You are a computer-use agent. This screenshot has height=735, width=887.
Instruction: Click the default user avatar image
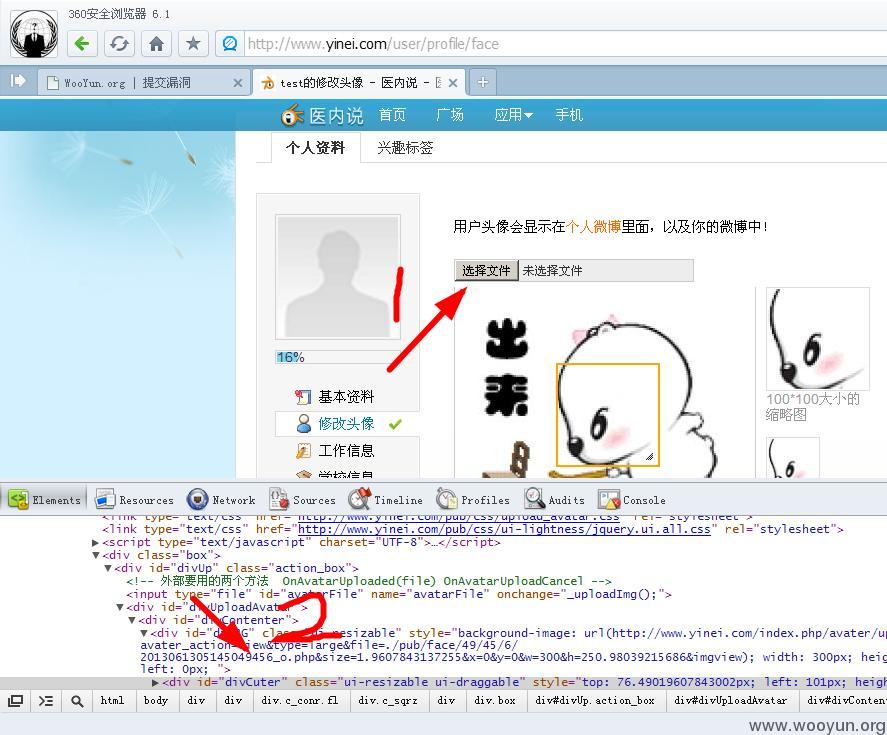coord(338,277)
